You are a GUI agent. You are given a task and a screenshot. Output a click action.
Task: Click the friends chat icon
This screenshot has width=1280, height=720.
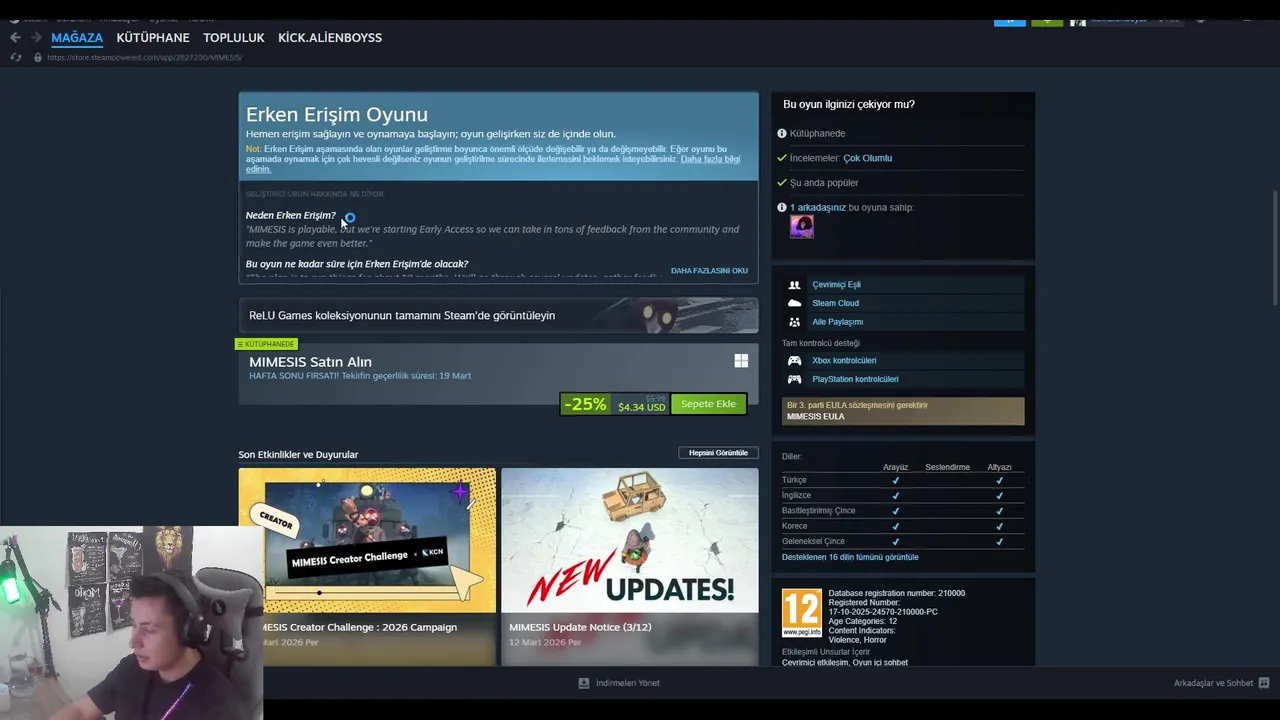pos(1264,683)
